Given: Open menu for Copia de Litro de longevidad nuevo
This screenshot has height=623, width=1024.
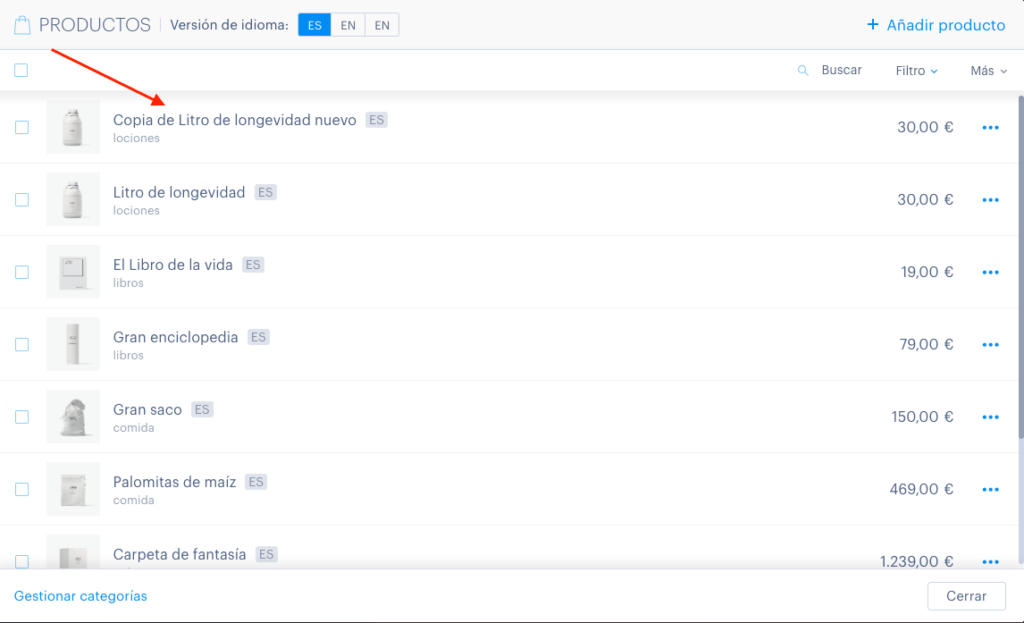Looking at the screenshot, I should coord(990,127).
